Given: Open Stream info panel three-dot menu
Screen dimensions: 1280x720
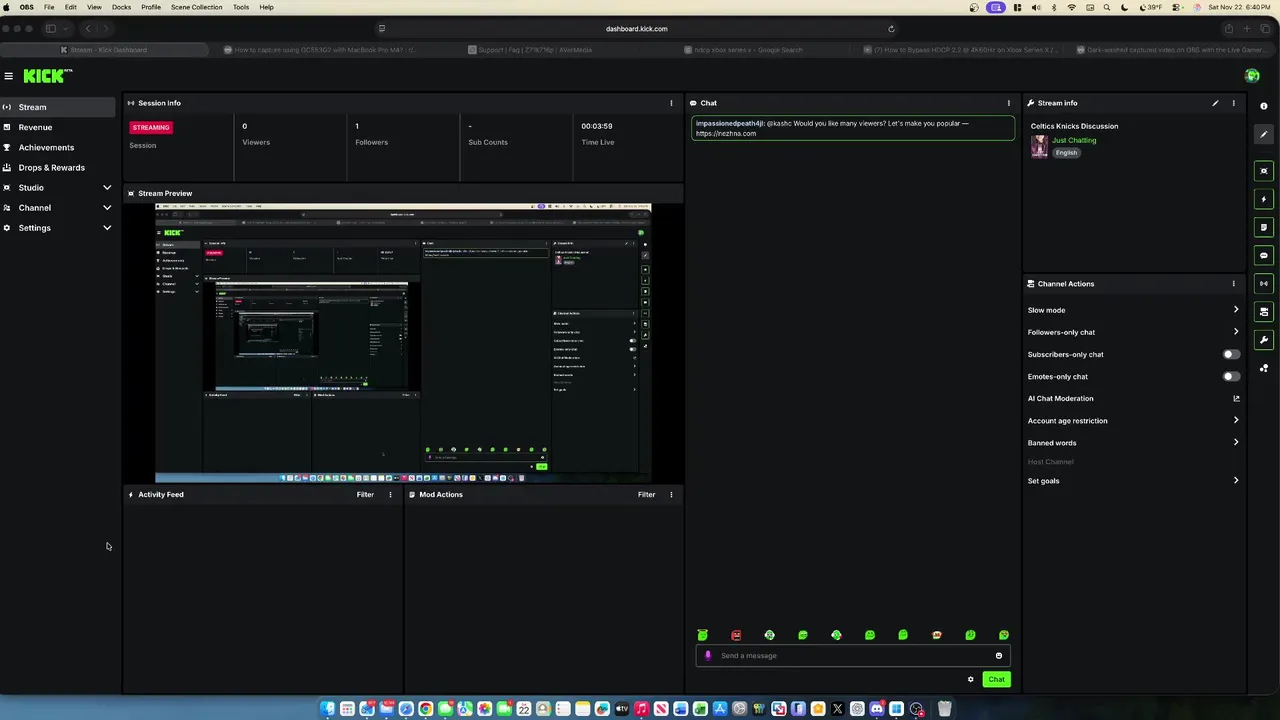Looking at the screenshot, I should click(x=1233, y=103).
